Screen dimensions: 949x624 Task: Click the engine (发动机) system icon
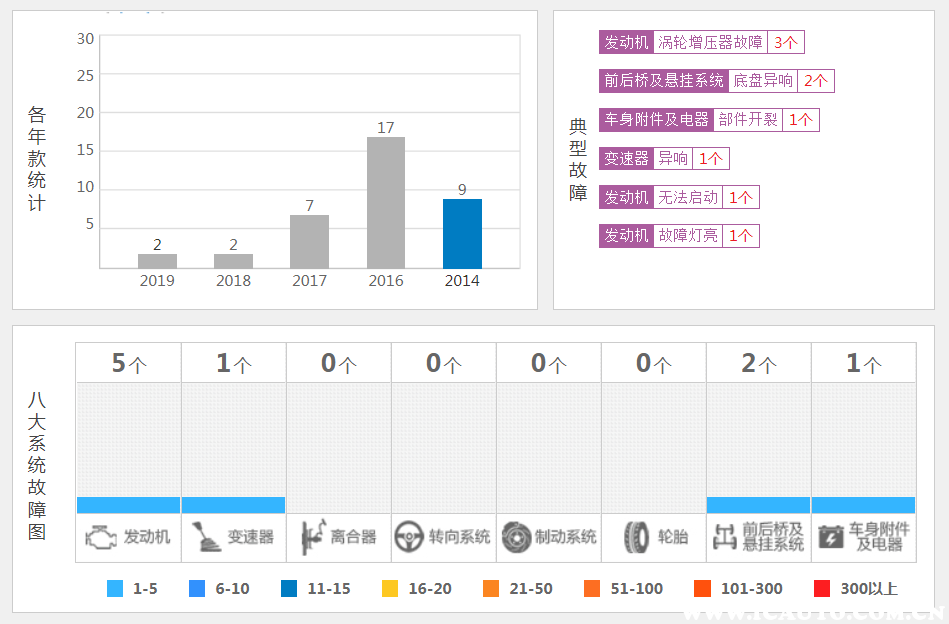[x=101, y=537]
